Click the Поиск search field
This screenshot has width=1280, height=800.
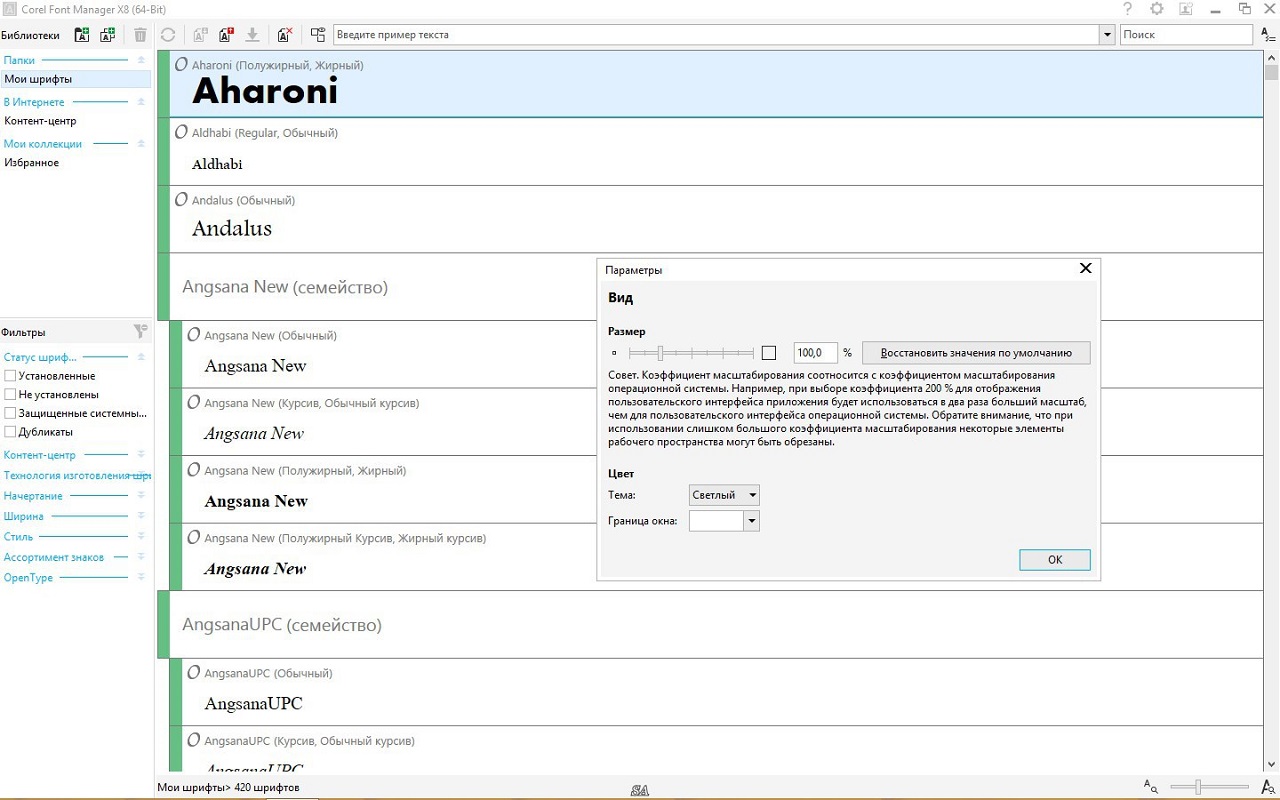1185,35
